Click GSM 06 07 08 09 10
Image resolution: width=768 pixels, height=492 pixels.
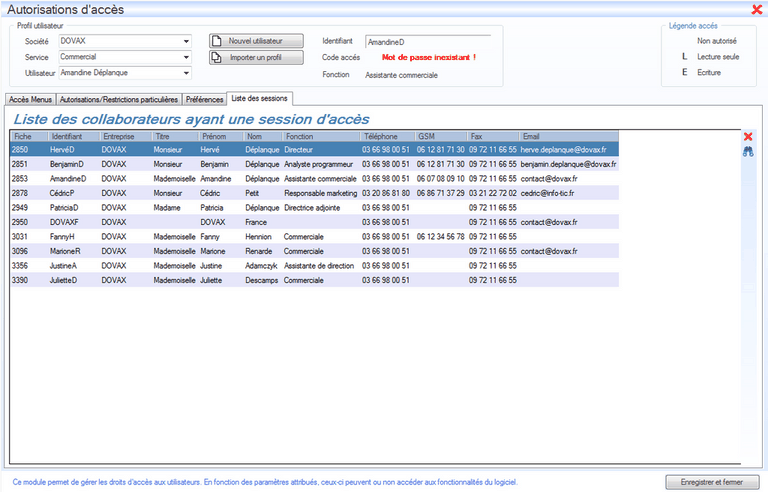(440, 178)
